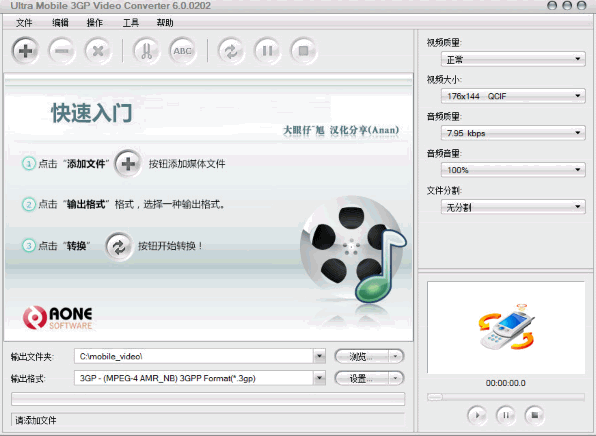Start conversion with the toolbar convert button
596x436 pixels.
231,51
